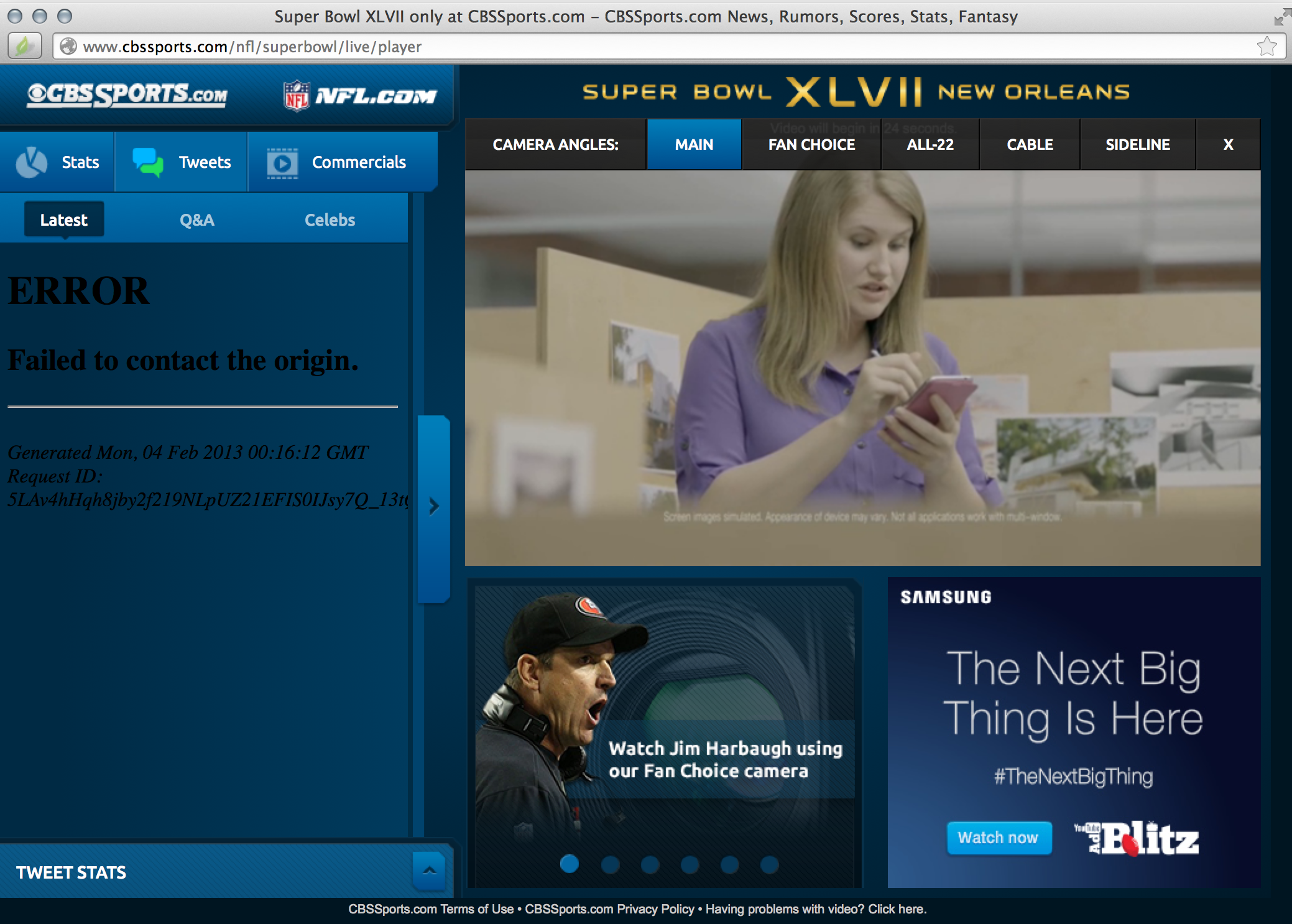The image size is (1292, 924).
Task: Click the 'Generated Mon, 04 Feb 2013' line
Action: (188, 452)
